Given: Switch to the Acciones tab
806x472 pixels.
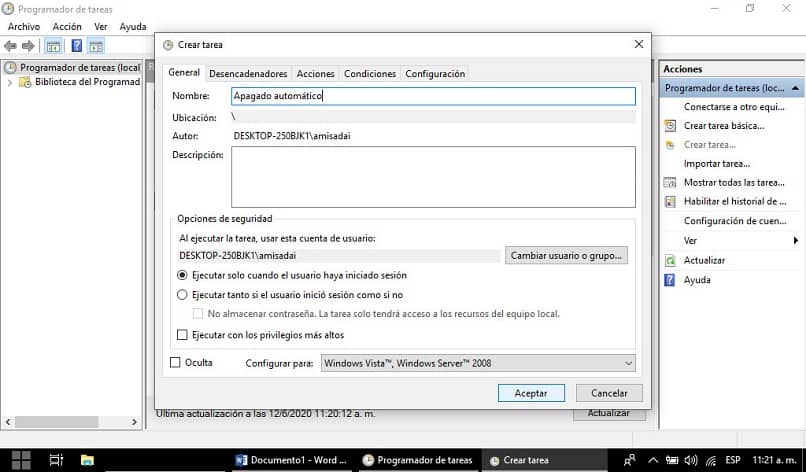Looking at the screenshot, I should (x=316, y=74).
